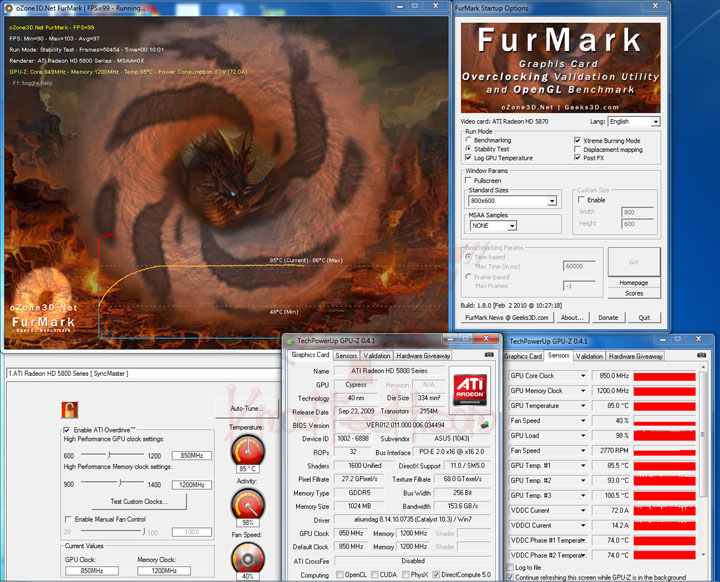Click the Homepage button
The image size is (720, 582).
(x=634, y=283)
